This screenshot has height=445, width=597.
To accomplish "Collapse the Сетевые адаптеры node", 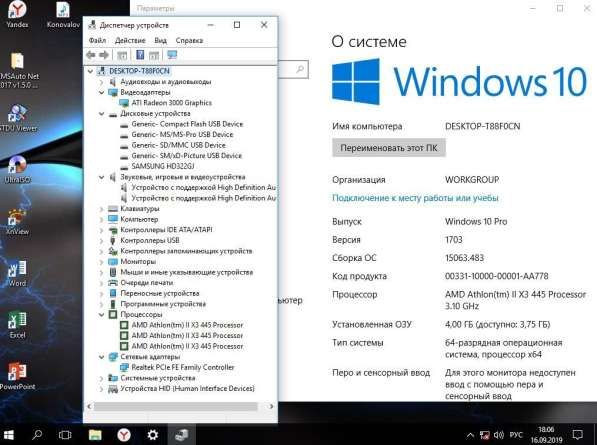I will coord(101,357).
